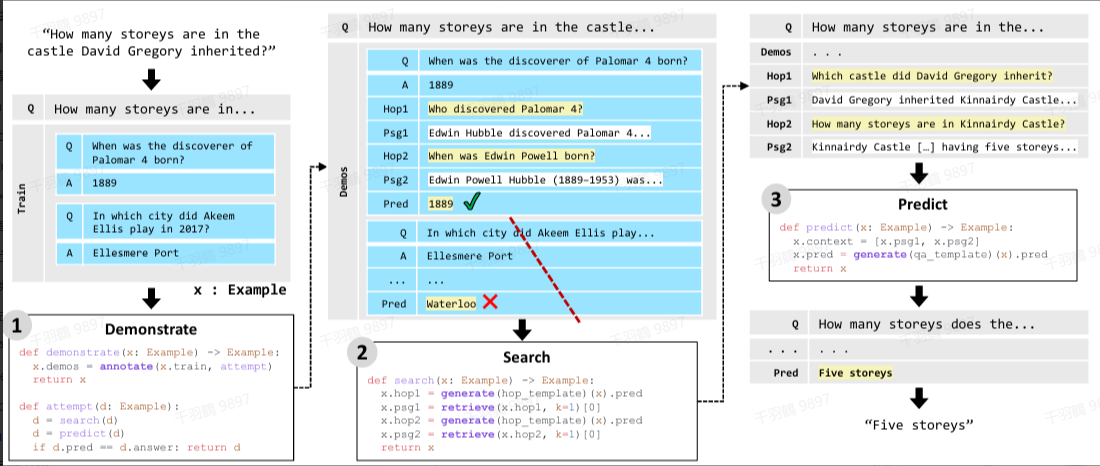Select 'Kinnairdy Castle […] having five storeys...'
Screen dimensions: 1100x466
pyautogui.click(x=944, y=147)
